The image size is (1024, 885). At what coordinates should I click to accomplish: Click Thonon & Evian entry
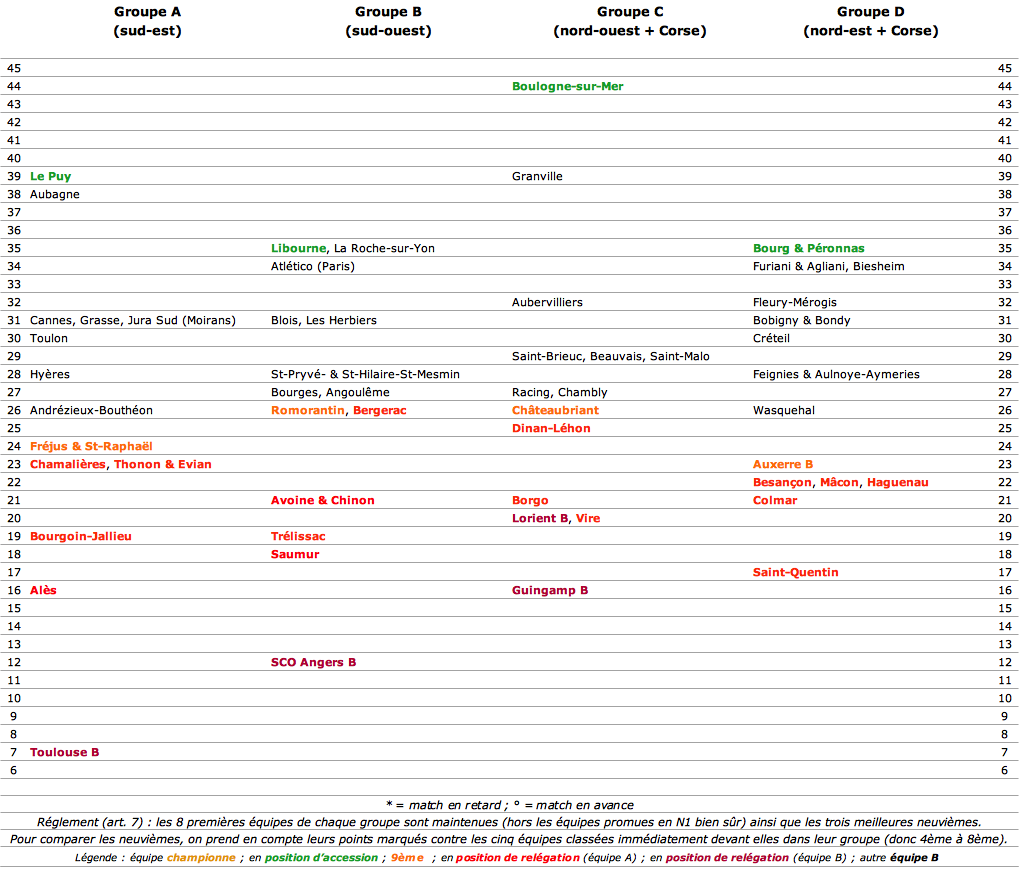[x=163, y=464]
